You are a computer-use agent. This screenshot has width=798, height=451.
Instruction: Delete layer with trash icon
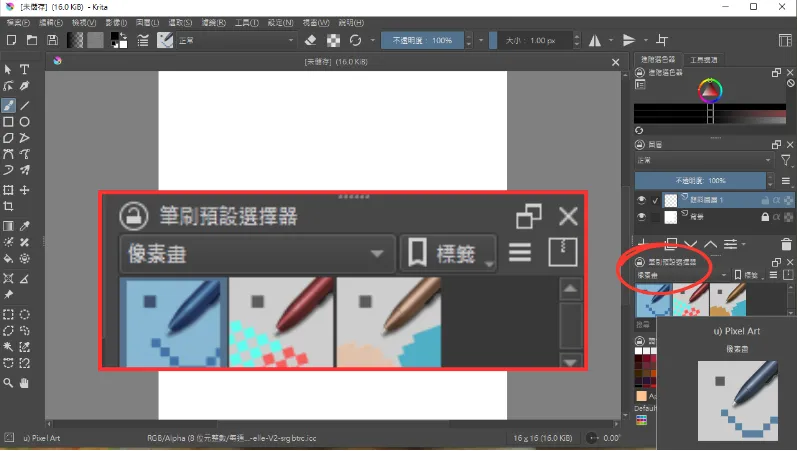click(x=785, y=243)
